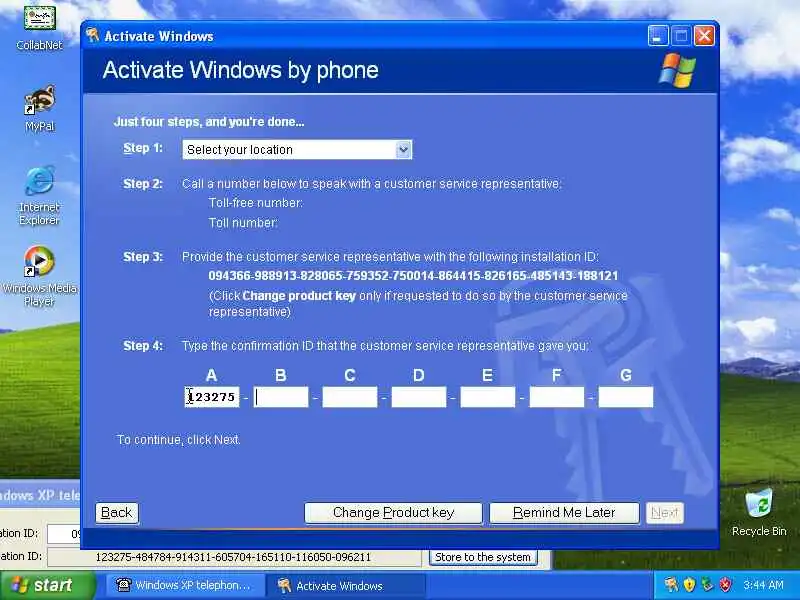Focus confirmation ID field A
This screenshot has height=600, width=800.
point(212,397)
